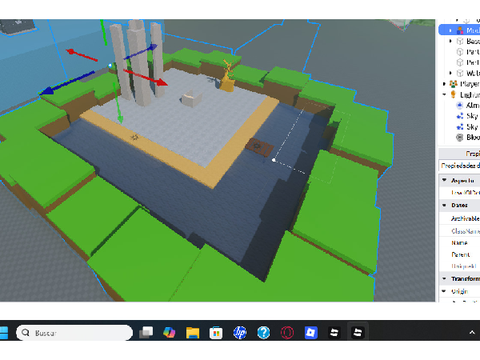The image size is (480, 360).
Task: Click the Lighting service bulb icon
Action: [453, 94]
